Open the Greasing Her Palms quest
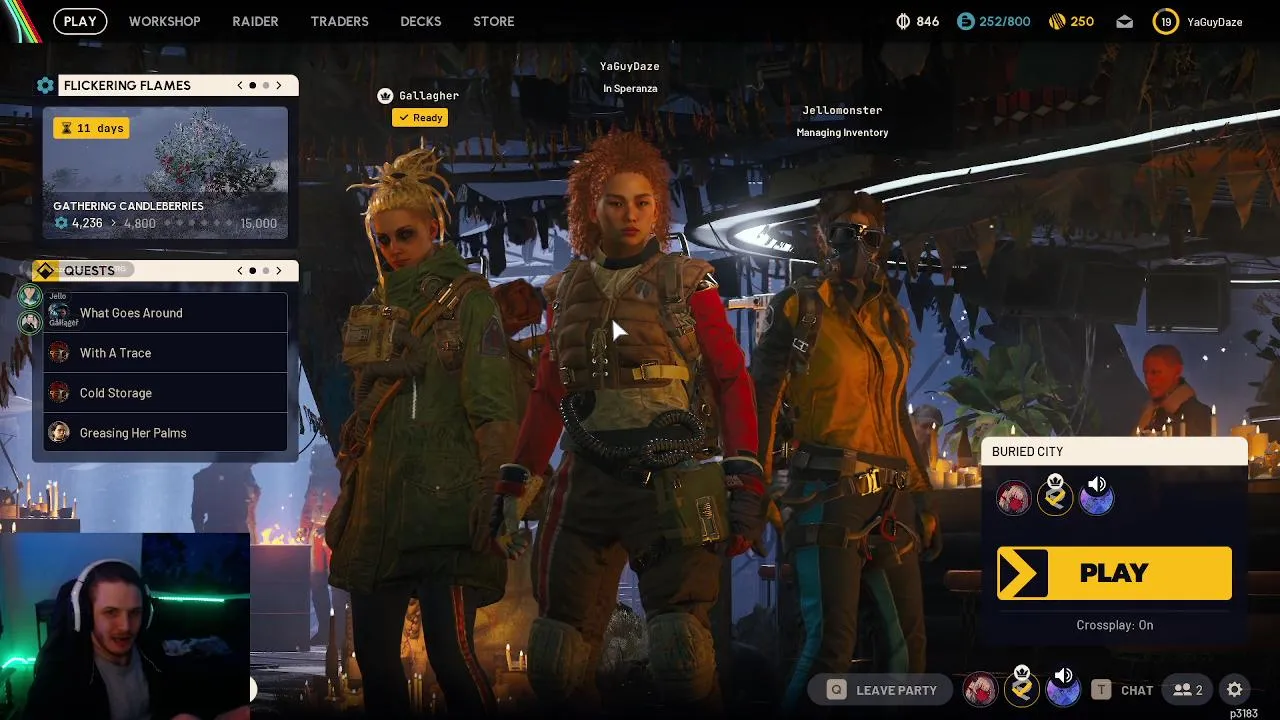 point(165,433)
